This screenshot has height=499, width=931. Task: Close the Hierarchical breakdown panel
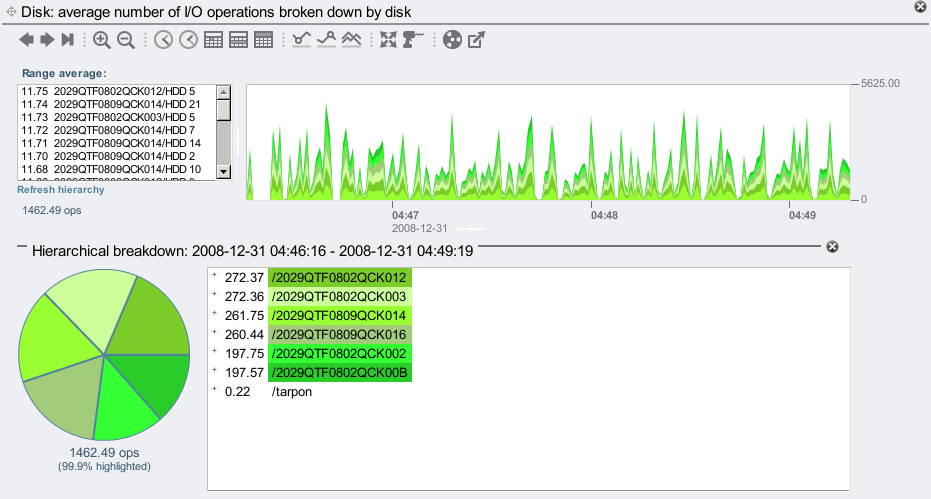832,247
